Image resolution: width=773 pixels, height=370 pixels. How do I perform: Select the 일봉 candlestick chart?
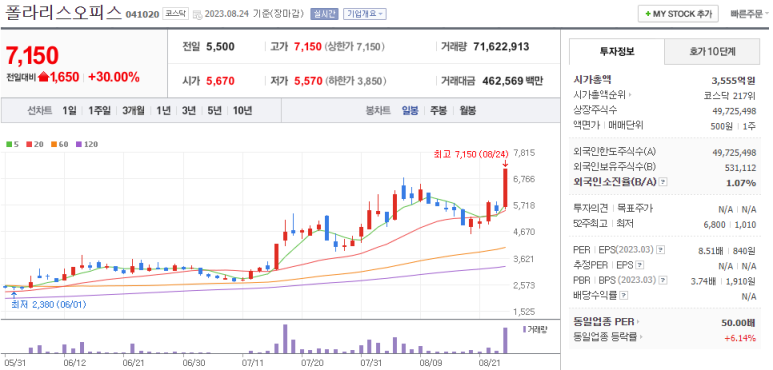click(410, 110)
